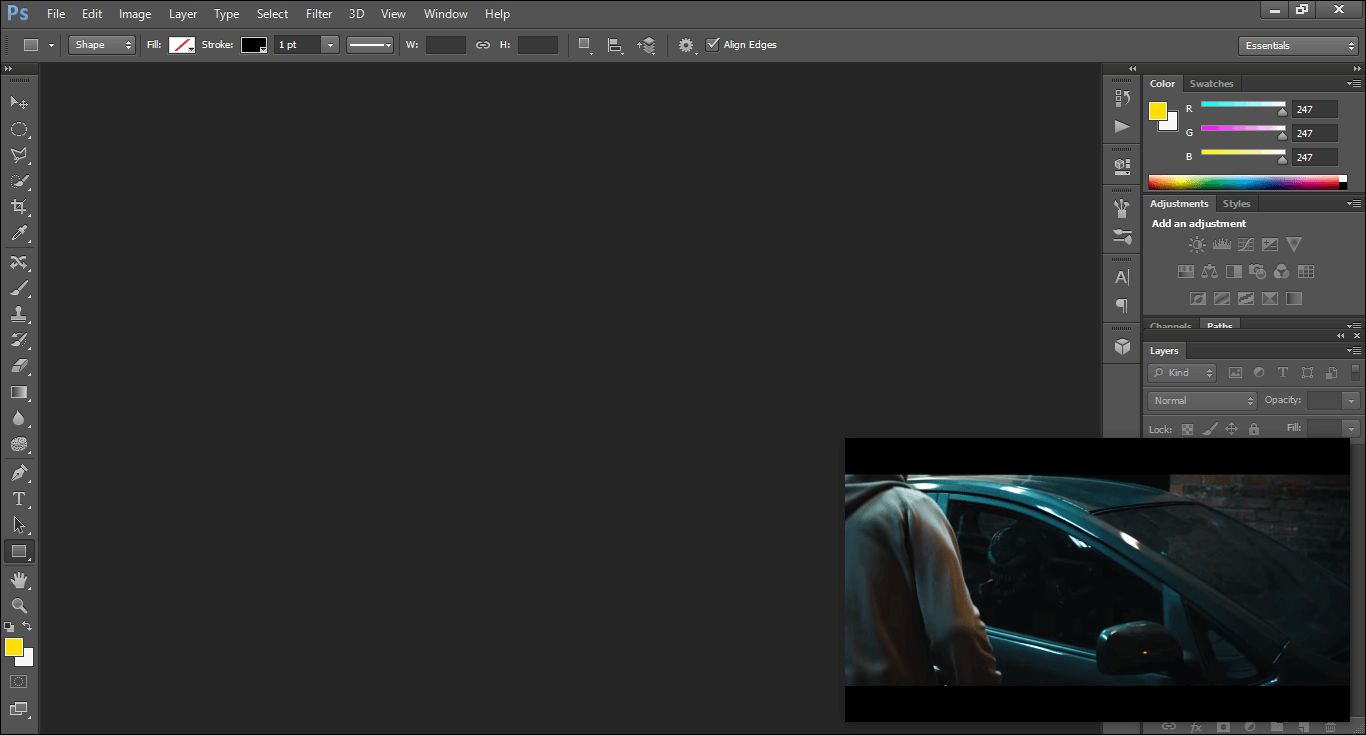Viewport: 1366px width, 735px height.
Task: Add a Levels adjustment
Action: pyautogui.click(x=1221, y=244)
